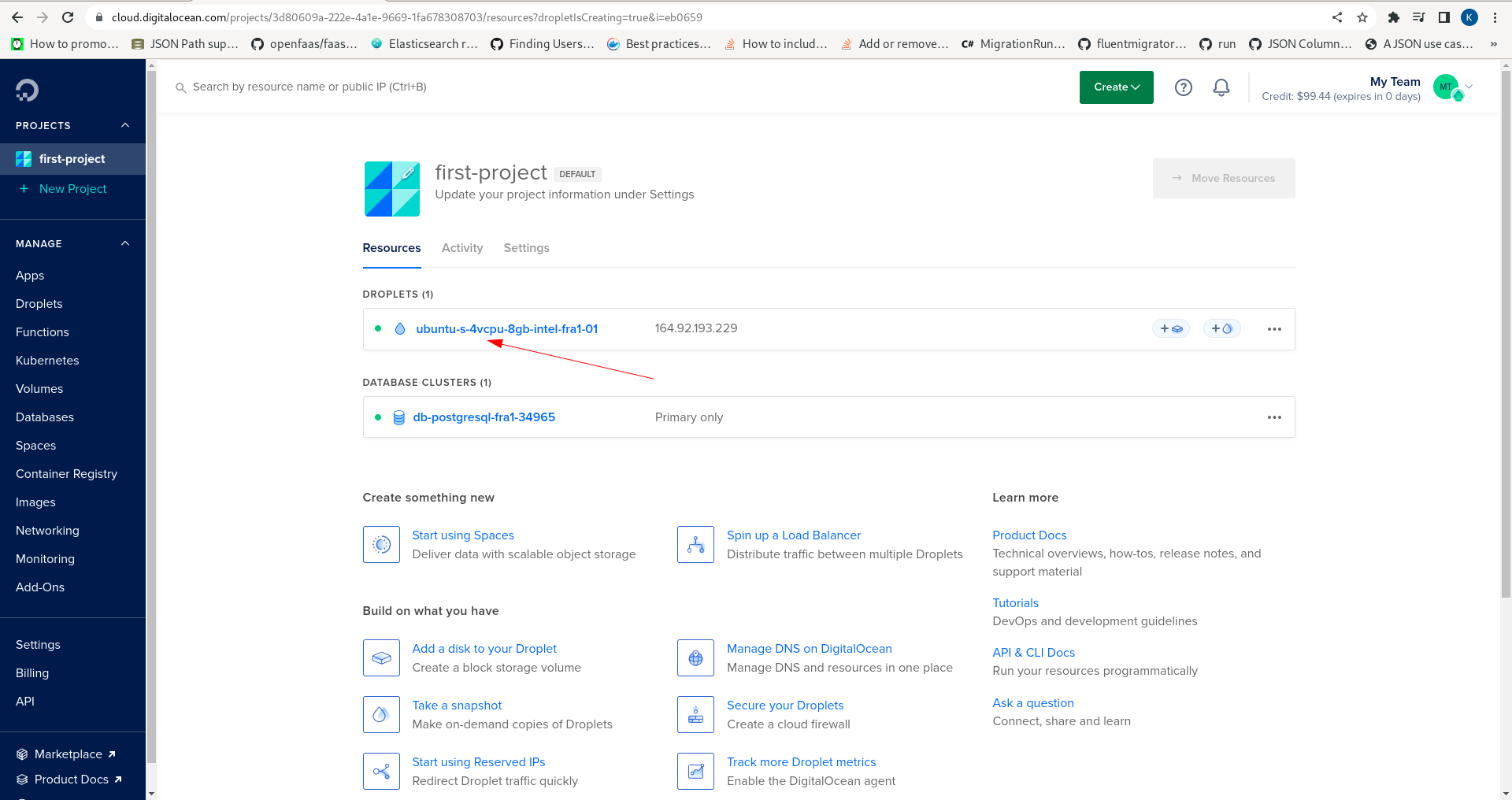Select the Resources tab
Screen dimensions: 1512x800
click(x=391, y=248)
